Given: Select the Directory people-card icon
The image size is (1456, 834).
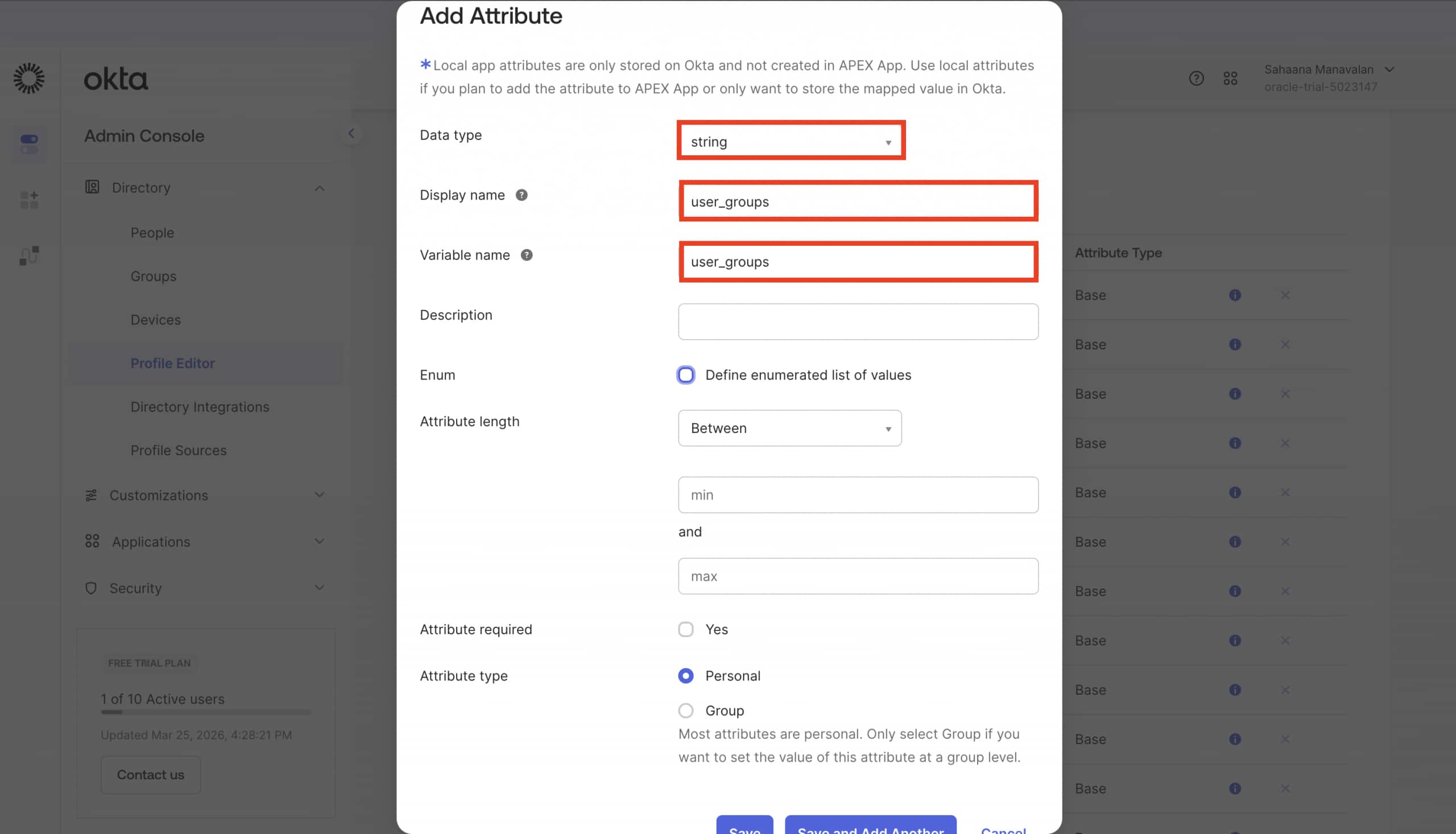Looking at the screenshot, I should tap(92, 187).
